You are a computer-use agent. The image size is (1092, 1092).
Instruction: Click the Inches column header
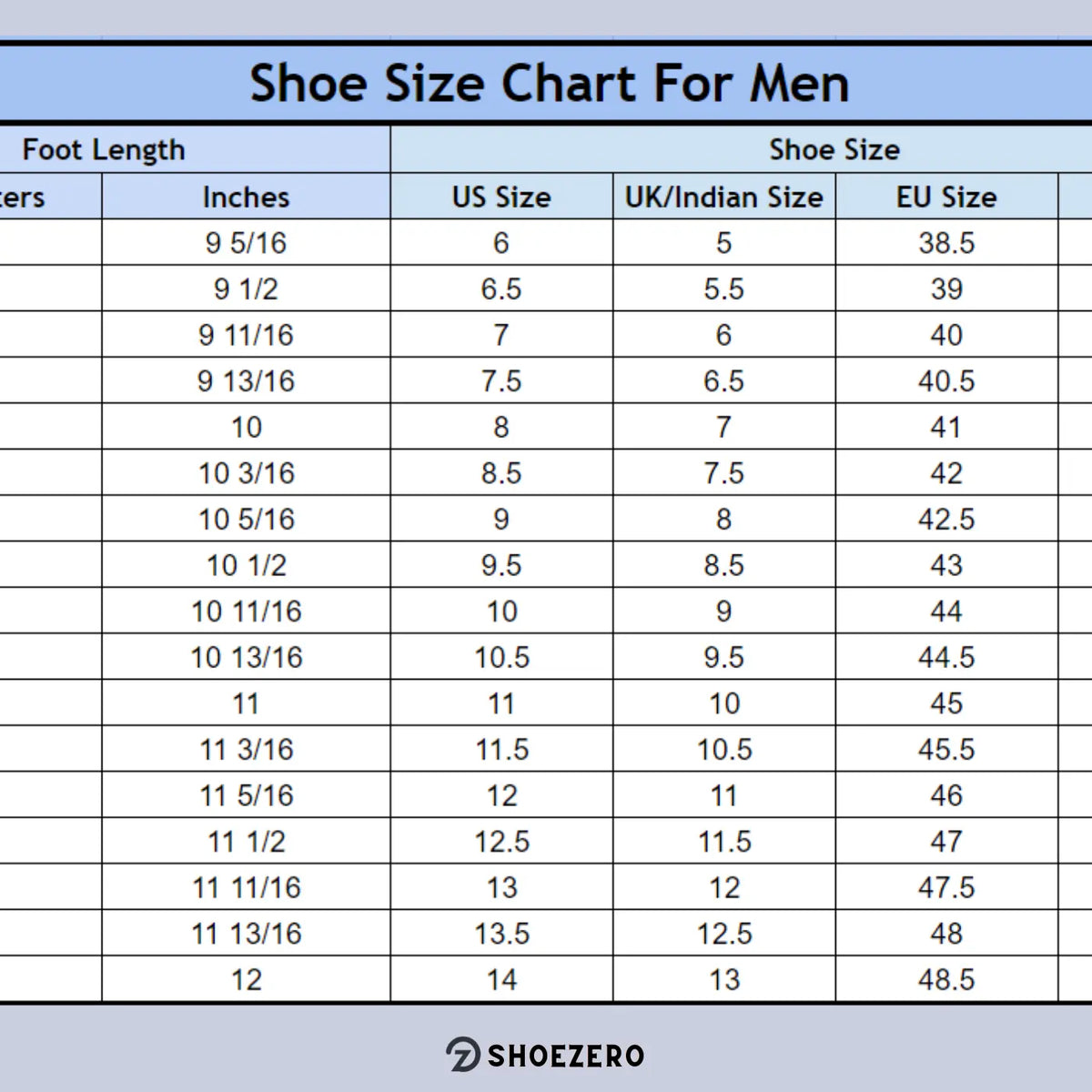(x=246, y=197)
